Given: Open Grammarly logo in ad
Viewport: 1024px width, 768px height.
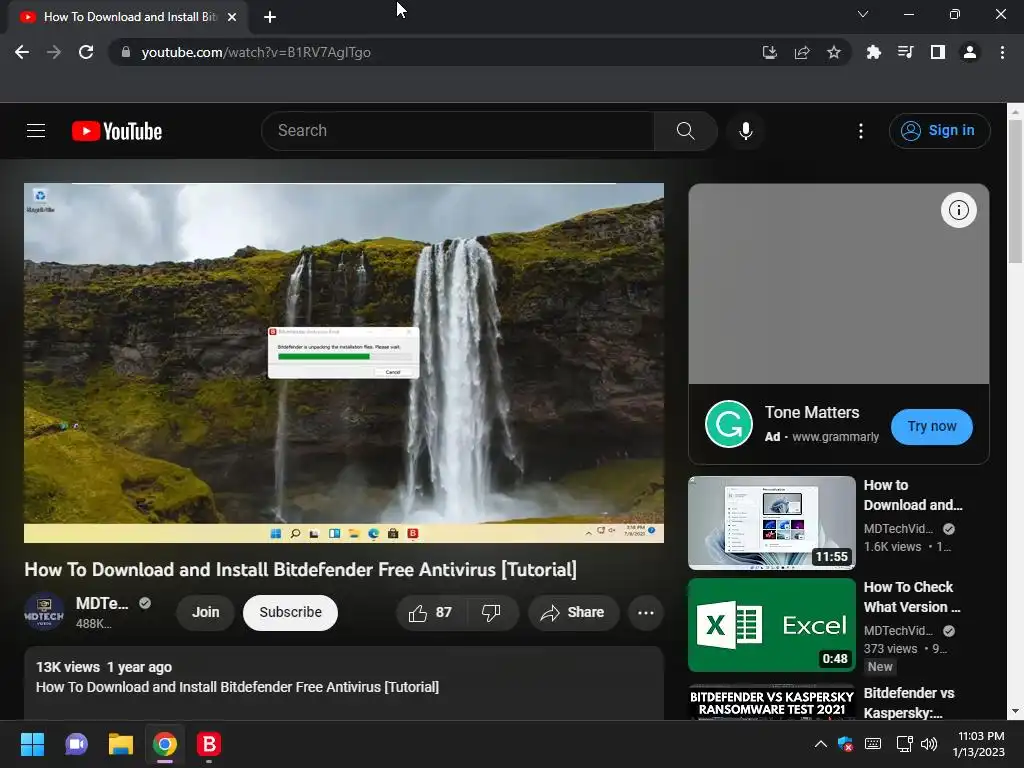Looking at the screenshot, I should 729,424.
